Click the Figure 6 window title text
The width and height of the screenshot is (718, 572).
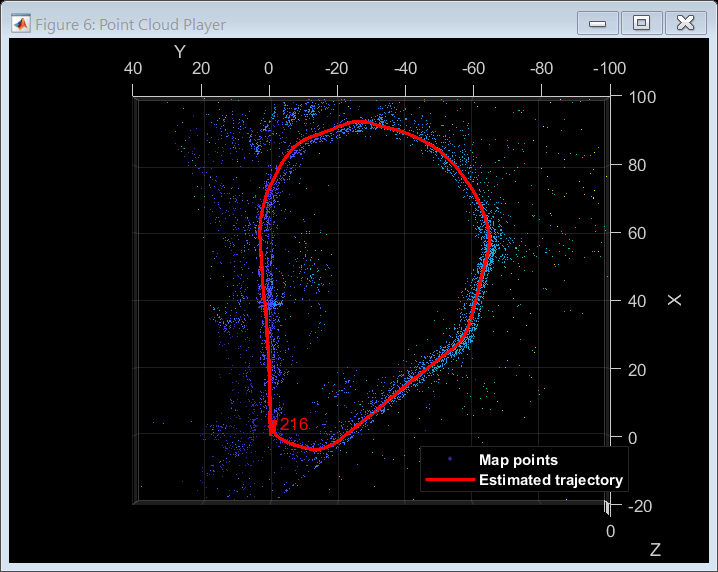[130, 24]
